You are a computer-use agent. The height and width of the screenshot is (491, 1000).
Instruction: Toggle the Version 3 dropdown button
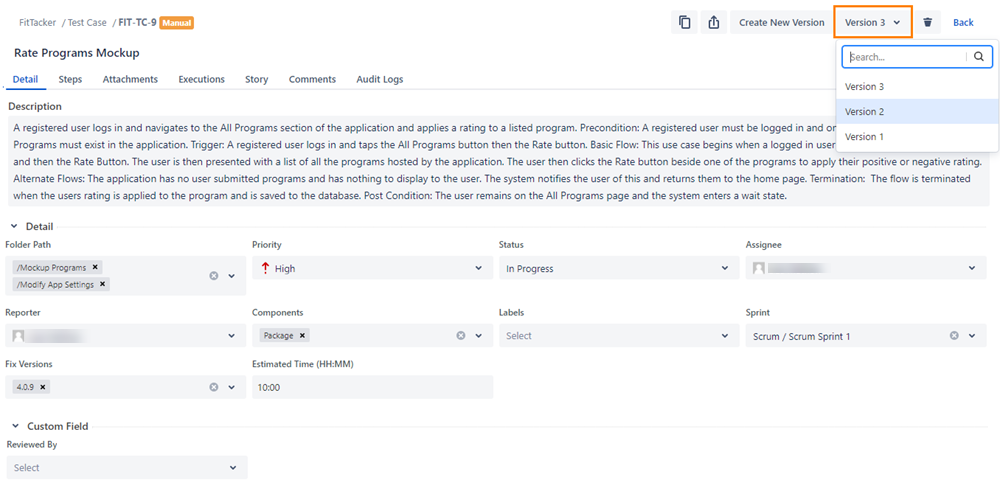point(873,22)
